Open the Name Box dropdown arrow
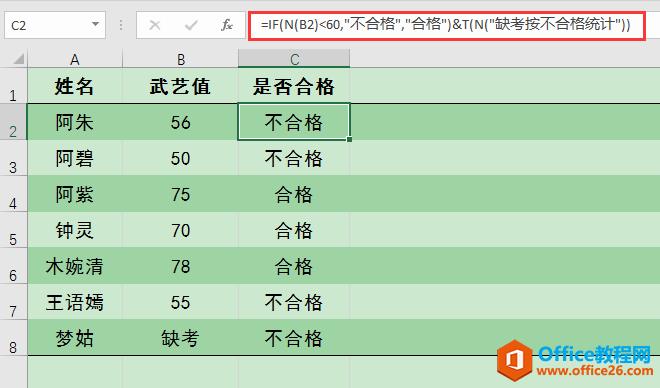 point(96,24)
